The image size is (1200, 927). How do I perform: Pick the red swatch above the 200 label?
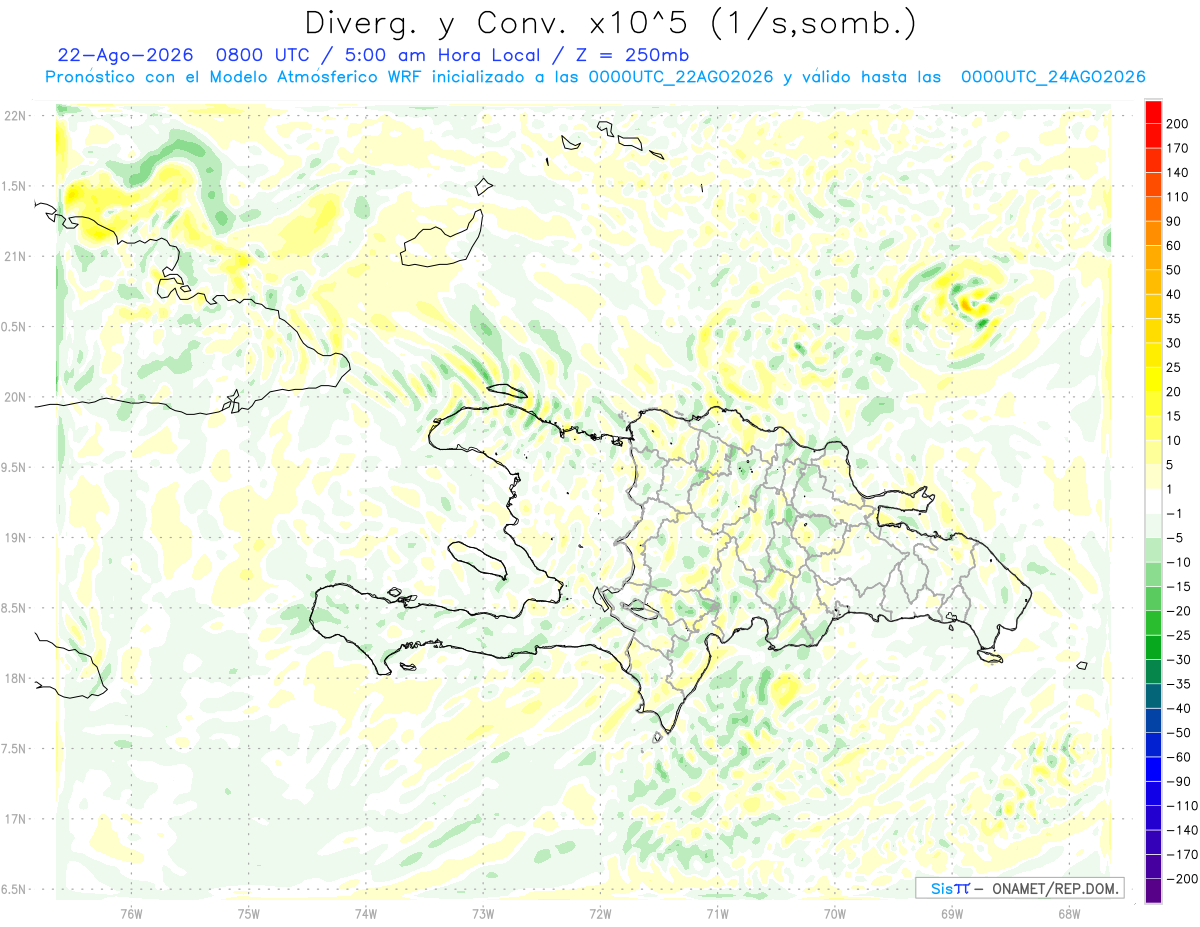click(1153, 110)
